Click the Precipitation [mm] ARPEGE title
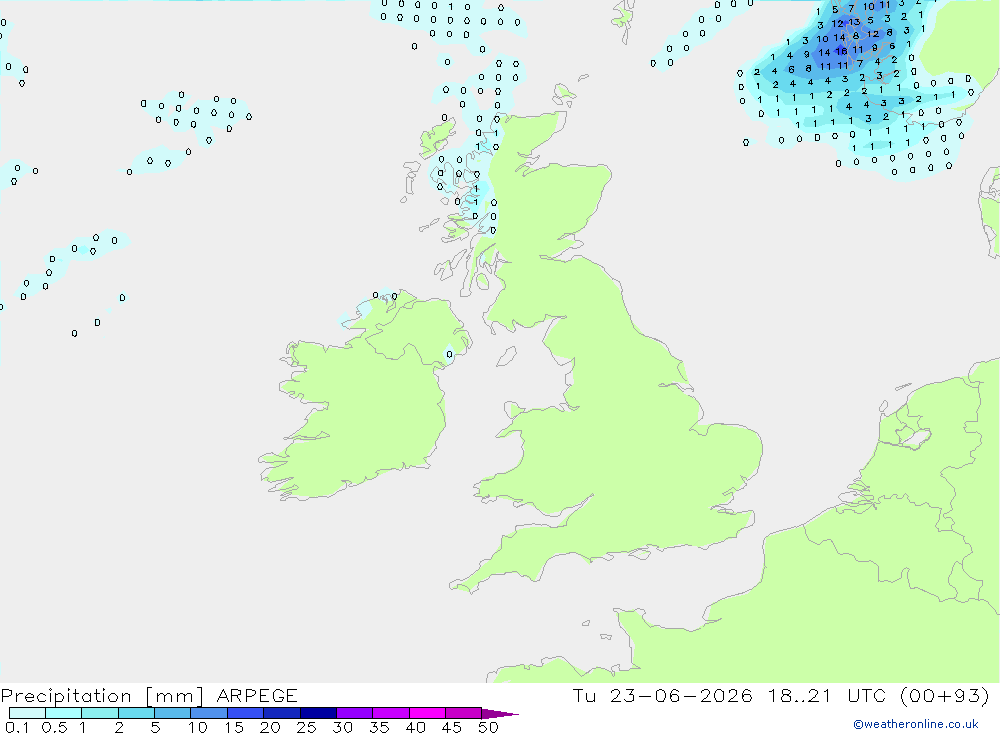This screenshot has width=1000, height=733. coord(149,695)
